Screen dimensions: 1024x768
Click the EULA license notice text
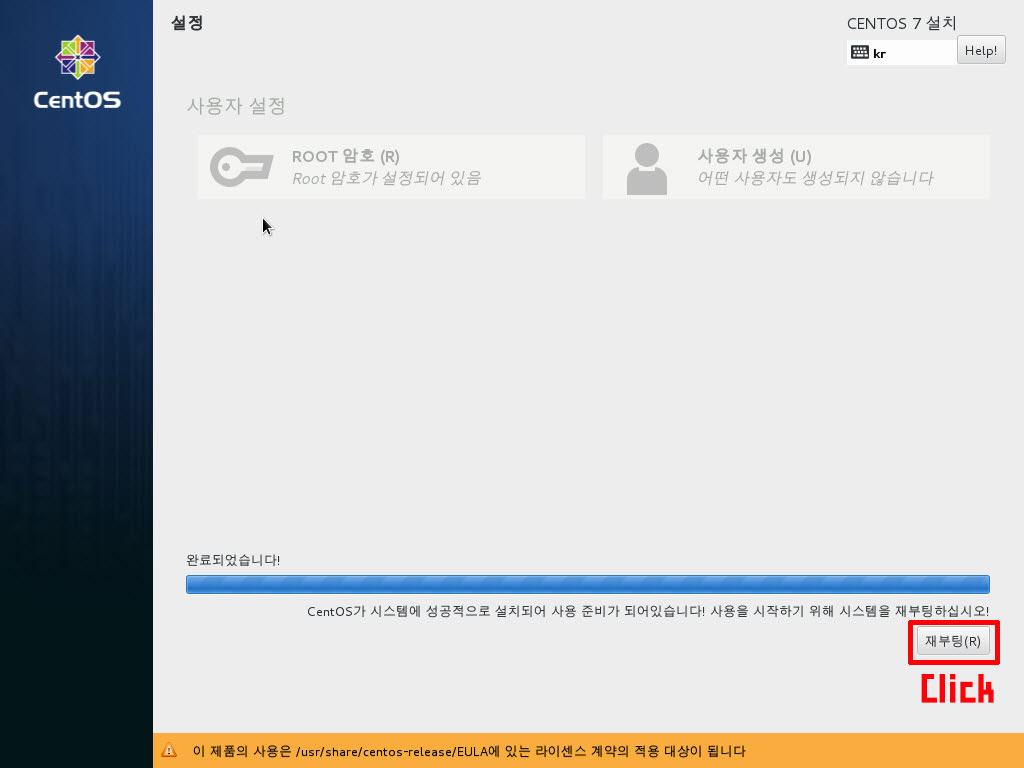(x=469, y=751)
